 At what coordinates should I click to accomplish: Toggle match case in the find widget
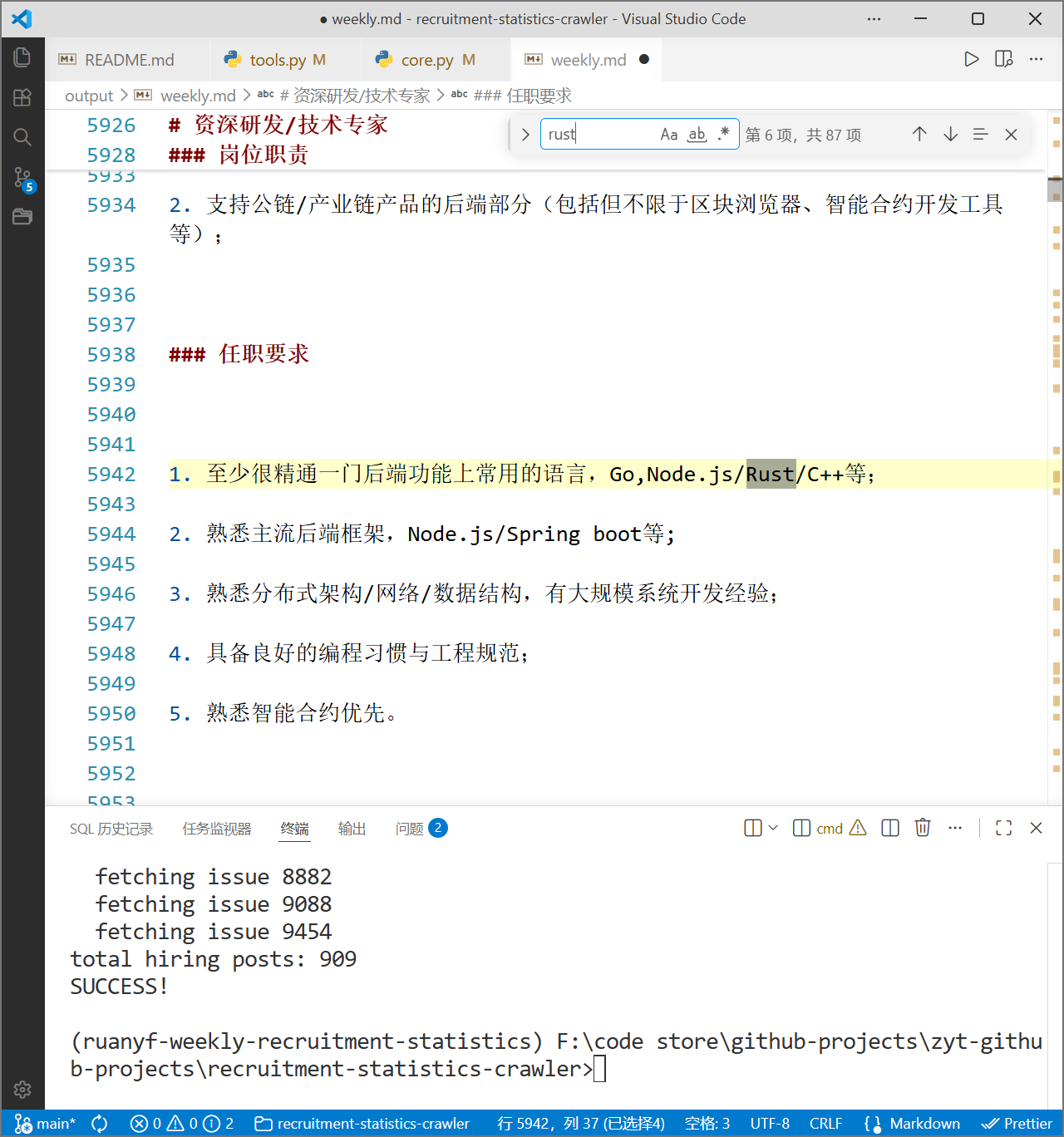tap(669, 134)
